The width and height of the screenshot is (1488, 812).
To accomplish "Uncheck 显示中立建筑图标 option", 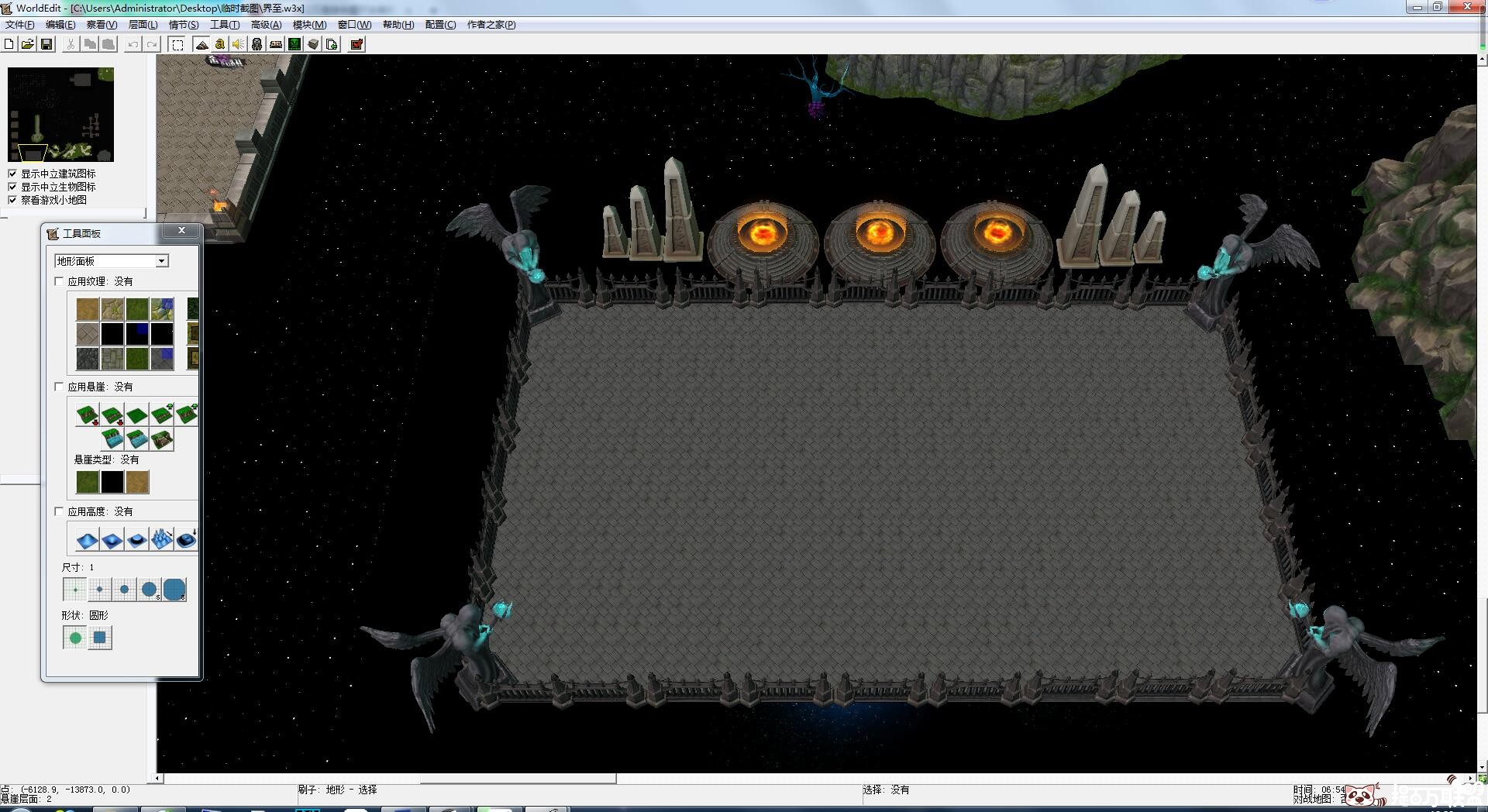I will click(12, 174).
